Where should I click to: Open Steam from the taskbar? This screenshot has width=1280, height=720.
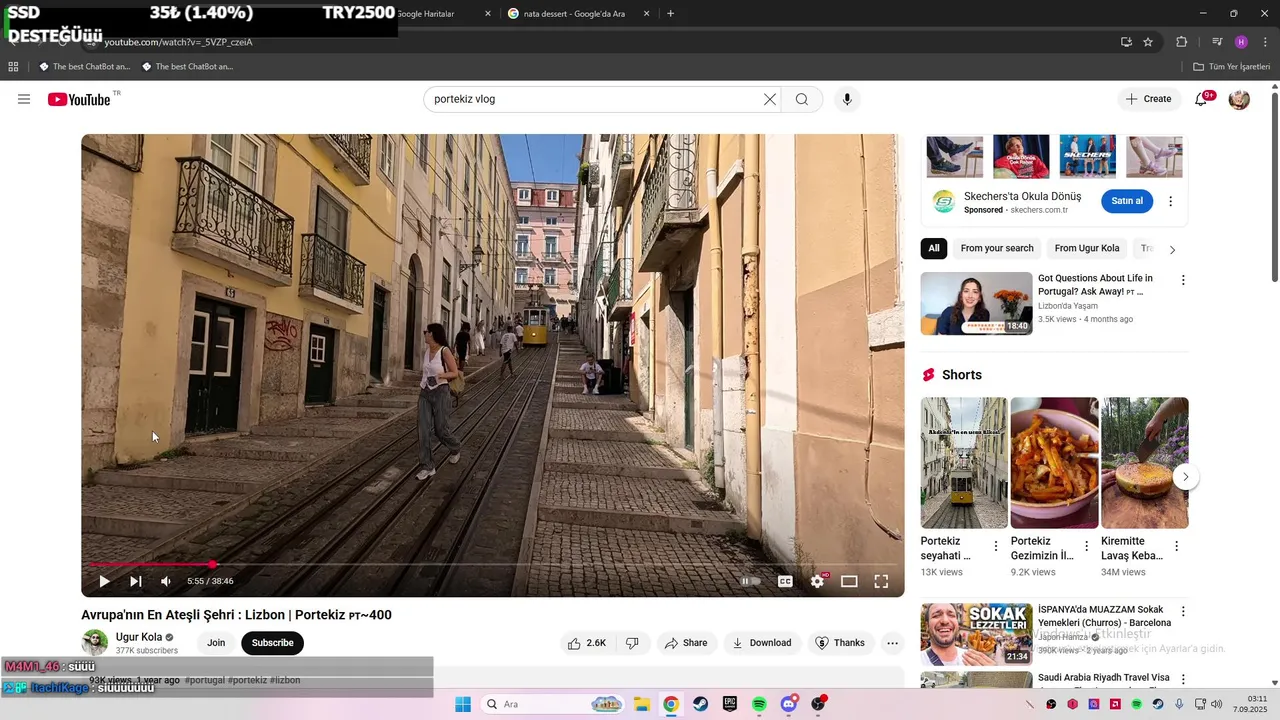tap(700, 704)
